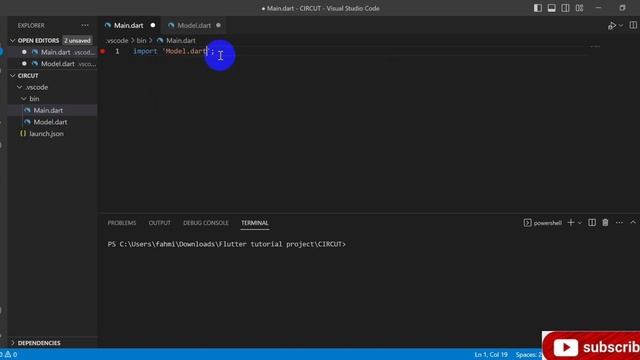Open the Problems panel tab
The width and height of the screenshot is (640, 360).
[x=122, y=223]
